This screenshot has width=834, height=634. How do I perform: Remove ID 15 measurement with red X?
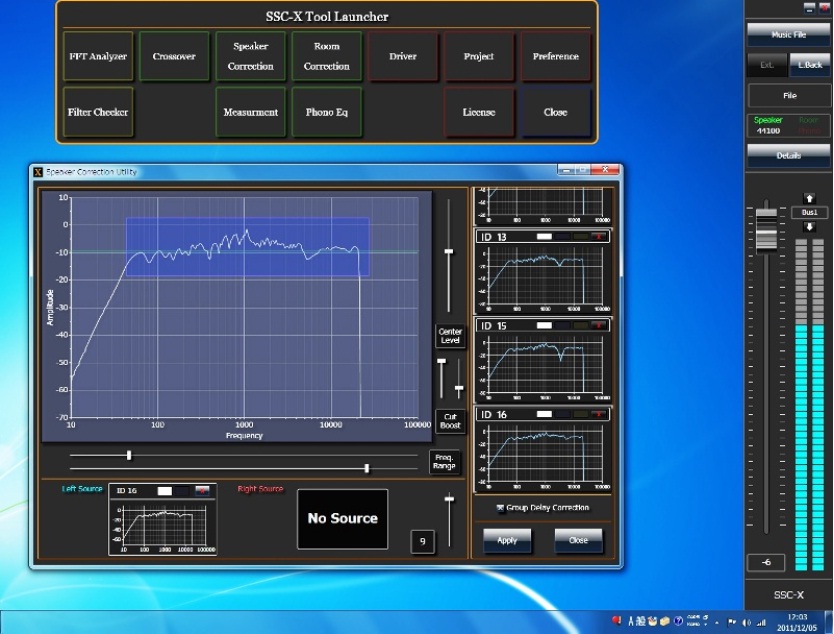point(598,326)
